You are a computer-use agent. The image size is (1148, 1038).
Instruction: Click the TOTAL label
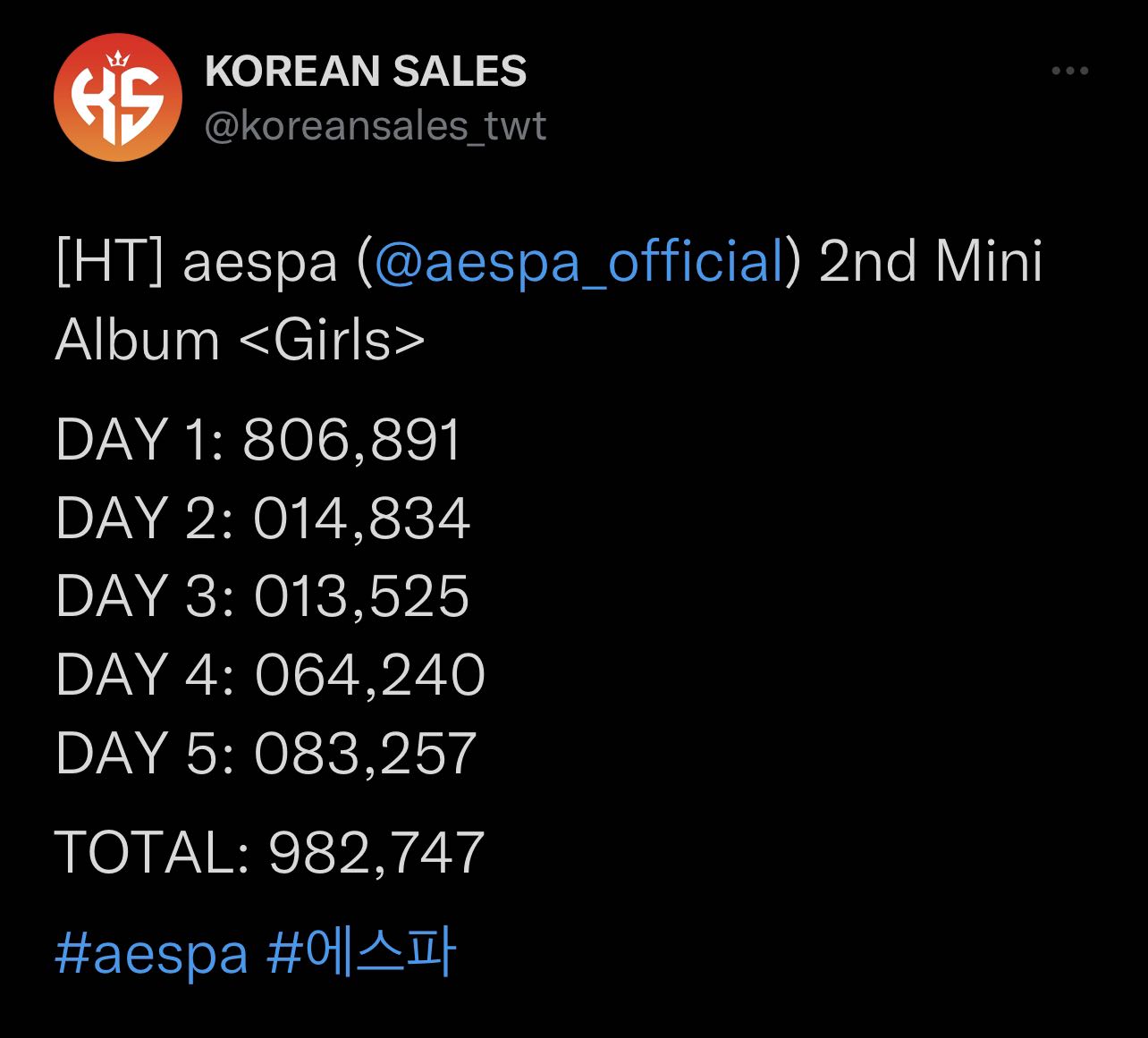pyautogui.click(x=152, y=852)
